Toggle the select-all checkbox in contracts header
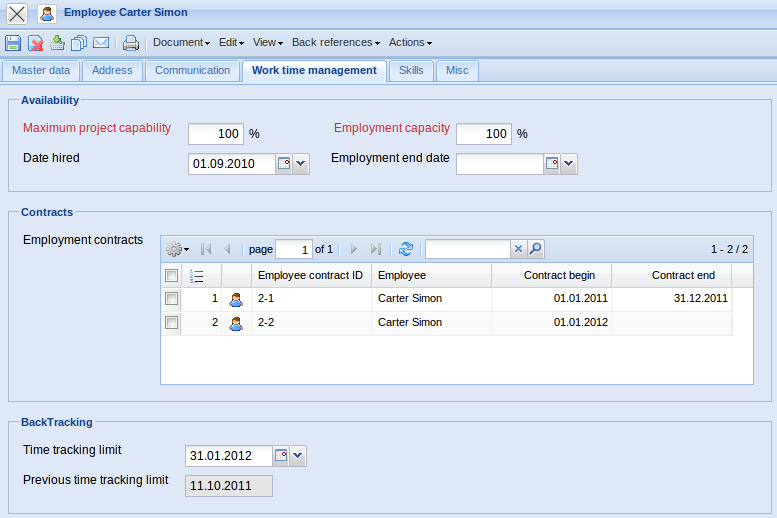The width and height of the screenshot is (777, 518). (172, 276)
